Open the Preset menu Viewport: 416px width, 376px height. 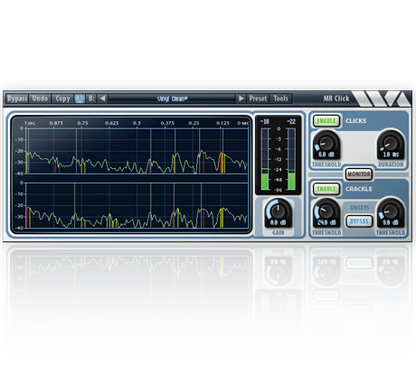coord(258,98)
